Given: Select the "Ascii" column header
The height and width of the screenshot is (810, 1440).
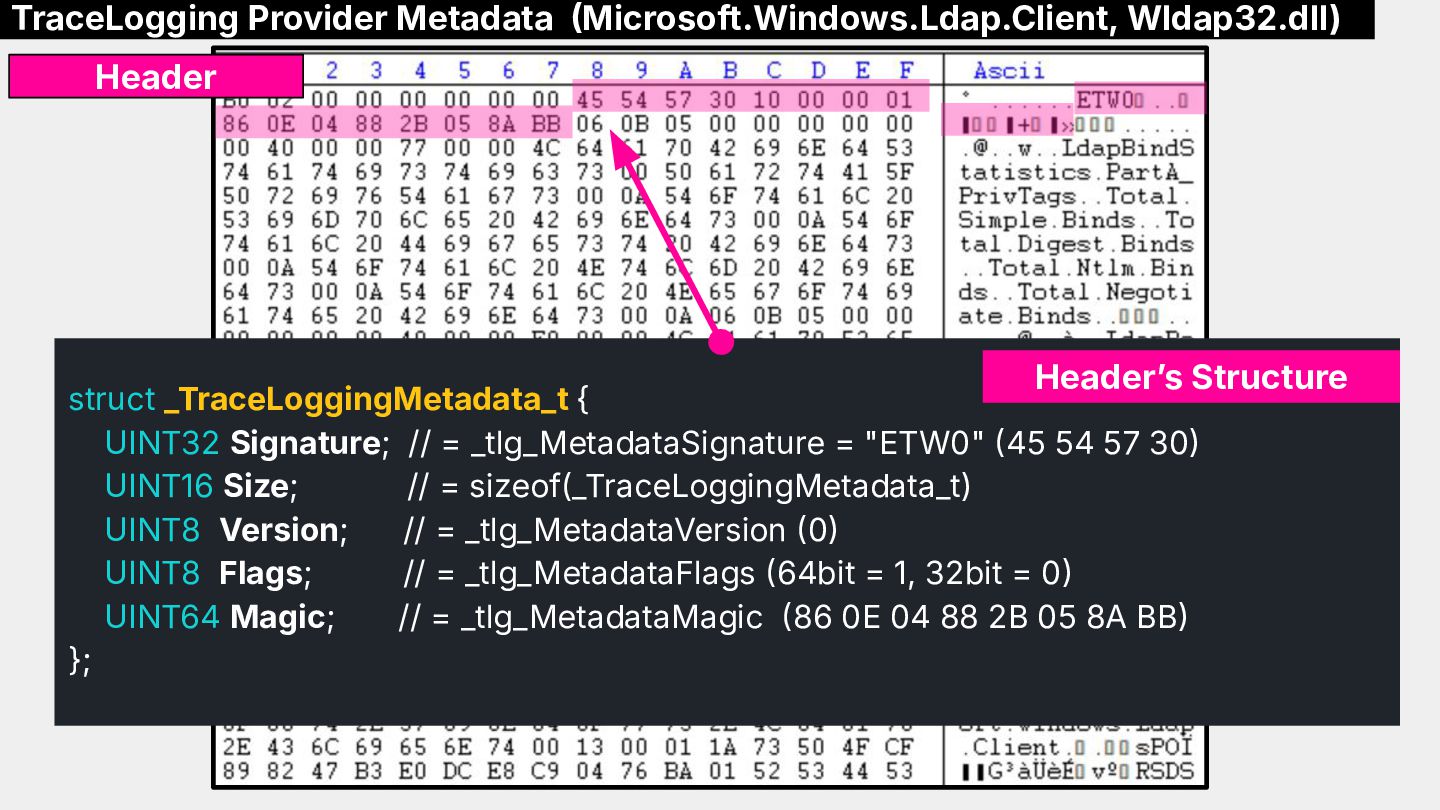Looking at the screenshot, I should [x=1008, y=70].
